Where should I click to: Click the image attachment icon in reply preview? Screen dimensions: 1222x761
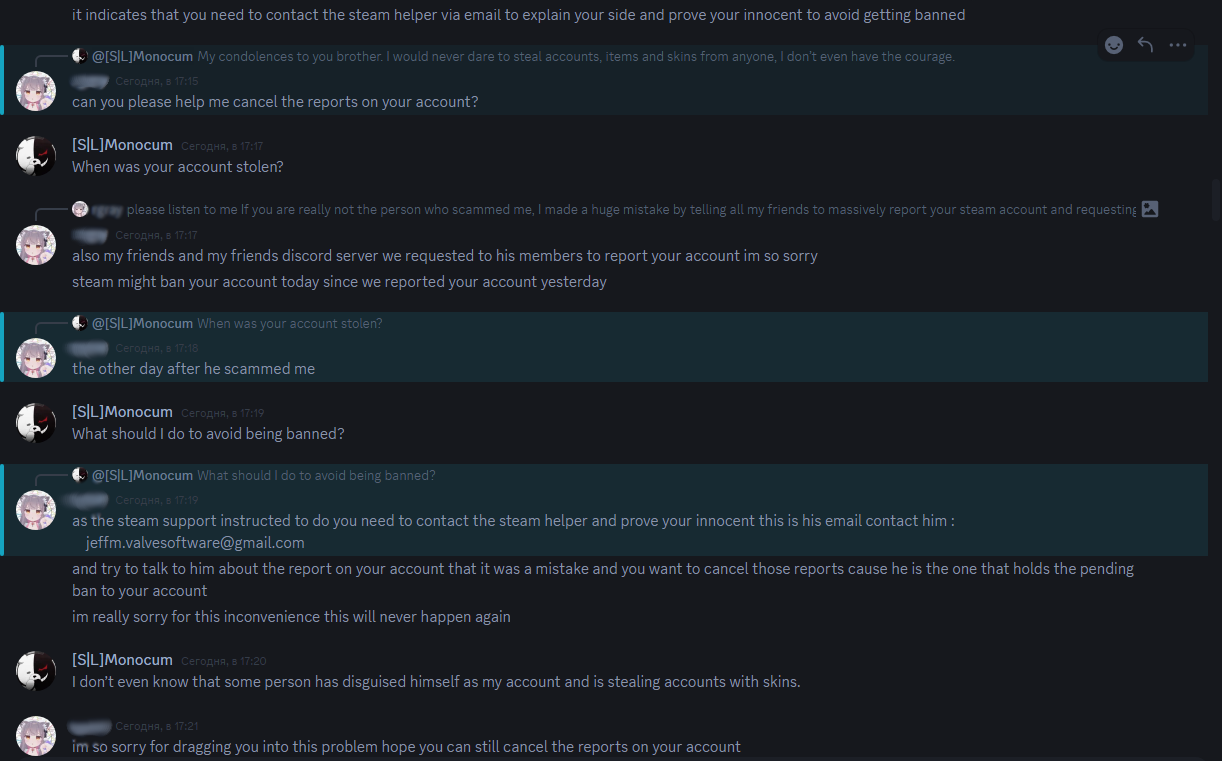point(1150,209)
